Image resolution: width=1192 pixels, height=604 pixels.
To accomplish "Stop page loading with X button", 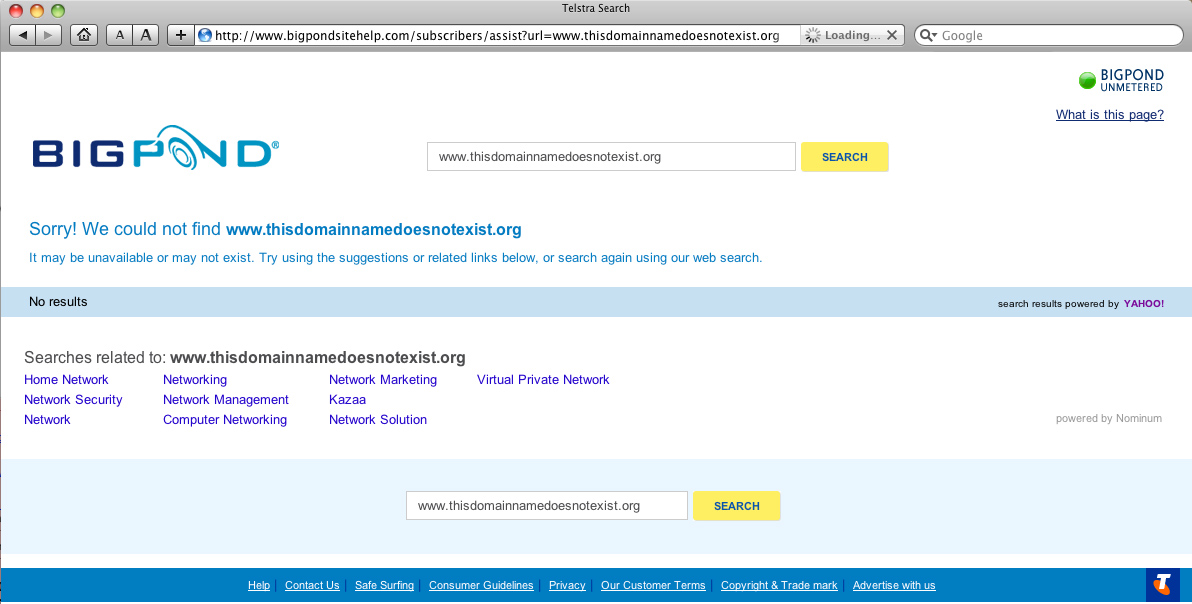I will click(x=892, y=35).
